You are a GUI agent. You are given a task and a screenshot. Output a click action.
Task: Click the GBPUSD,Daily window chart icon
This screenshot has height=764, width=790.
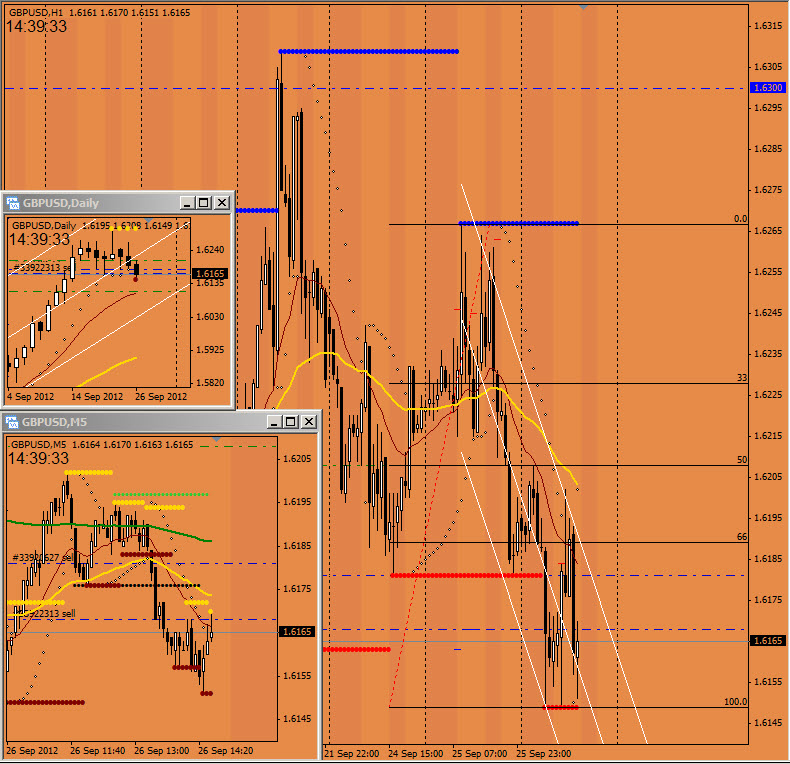pos(12,203)
